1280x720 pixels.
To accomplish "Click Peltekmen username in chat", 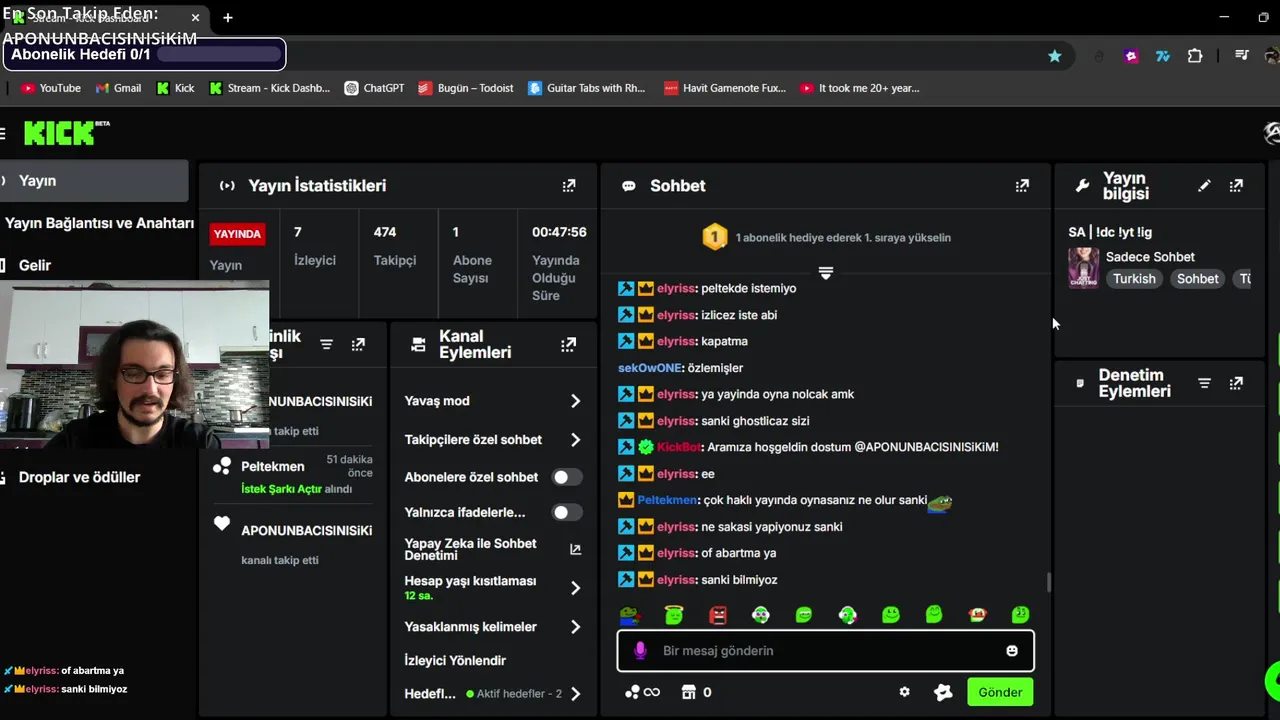I will tap(667, 500).
